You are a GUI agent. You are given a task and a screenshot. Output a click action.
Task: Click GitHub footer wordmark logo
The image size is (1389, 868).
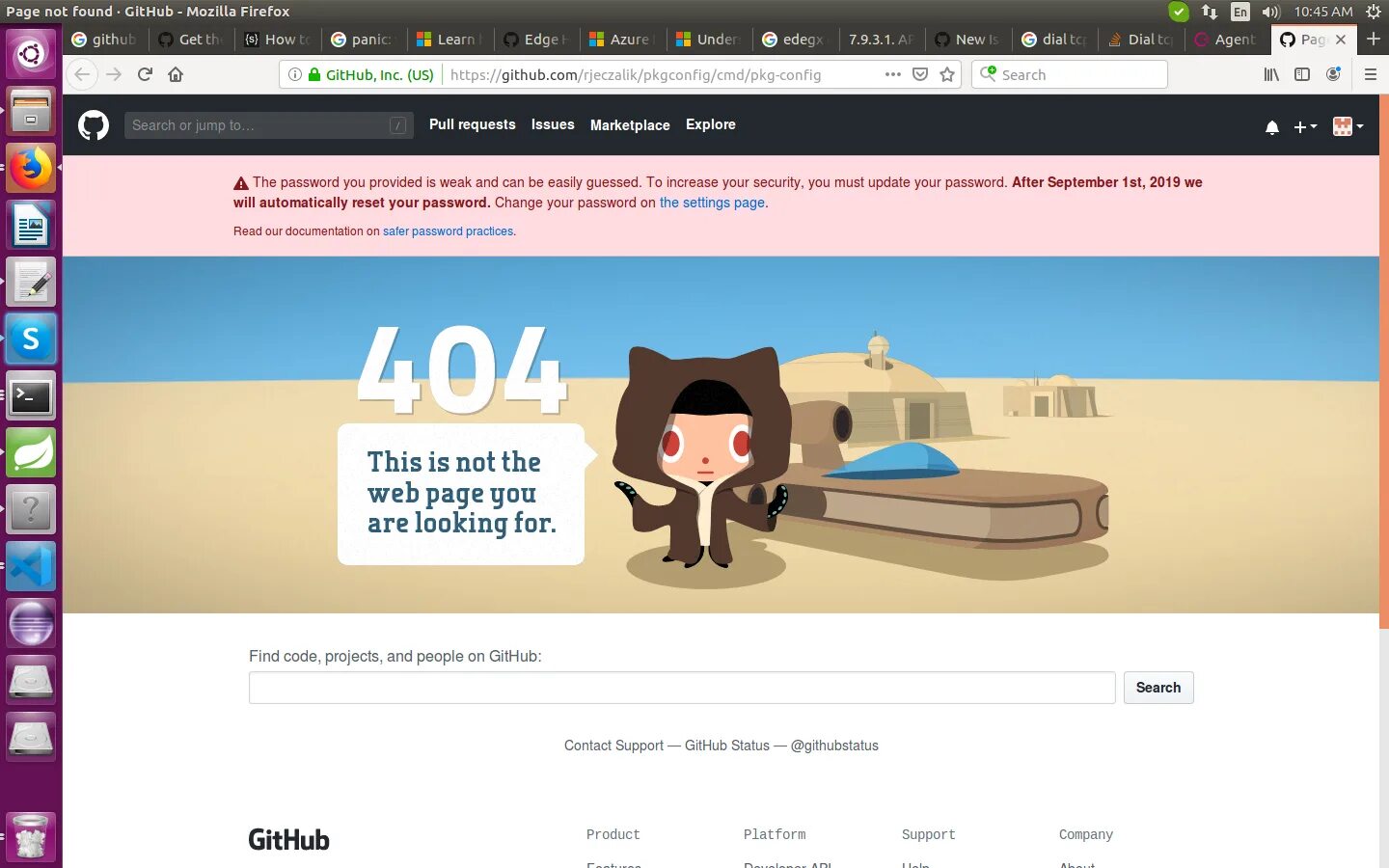pos(288,840)
